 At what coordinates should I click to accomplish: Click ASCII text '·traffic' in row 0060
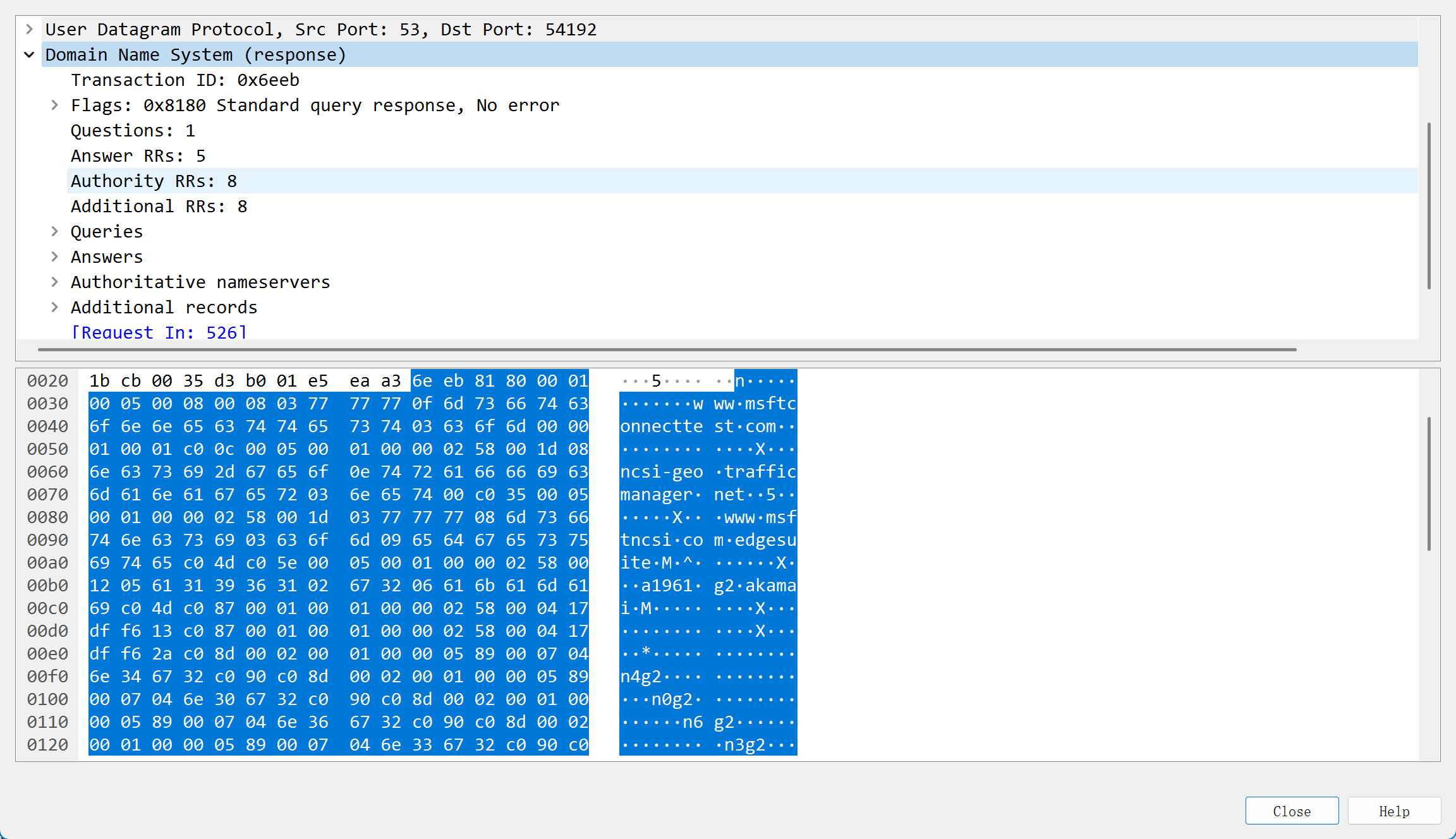pos(755,471)
